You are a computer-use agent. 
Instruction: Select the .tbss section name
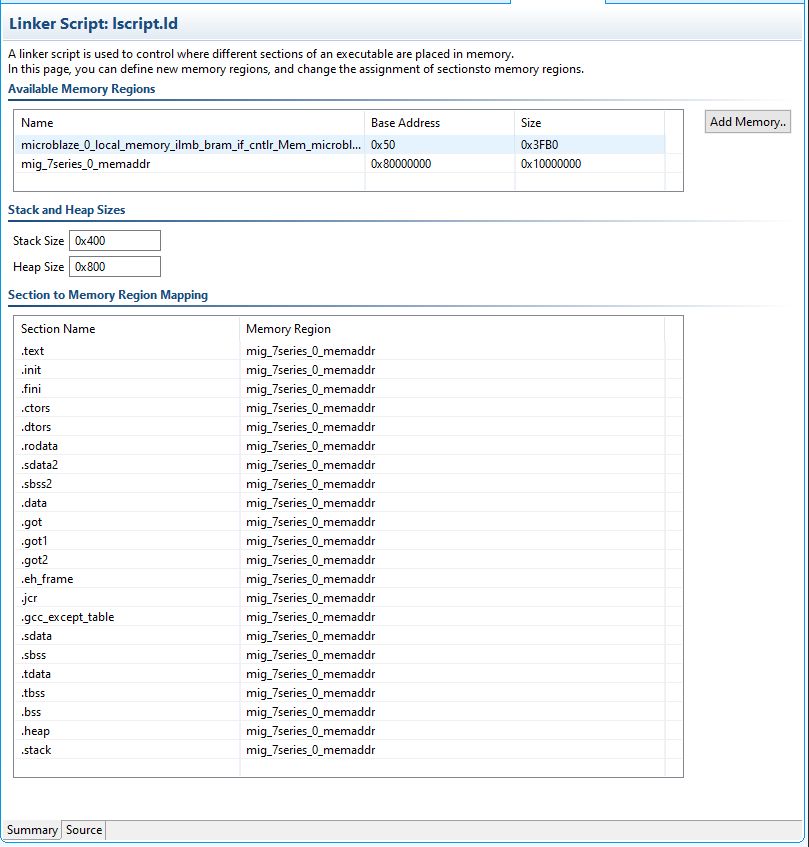pyautogui.click(x=33, y=693)
